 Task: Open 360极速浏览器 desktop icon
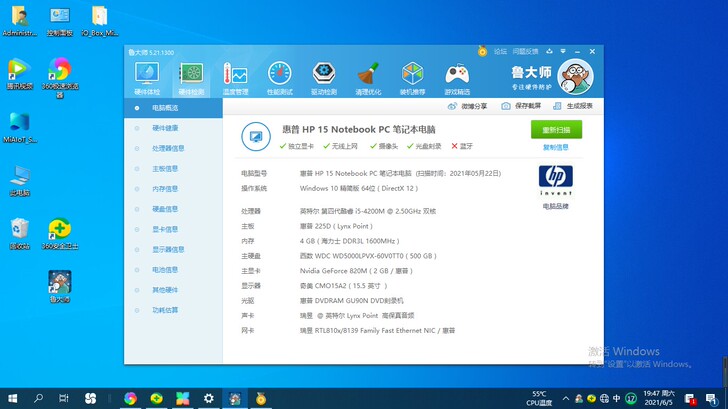pos(60,78)
